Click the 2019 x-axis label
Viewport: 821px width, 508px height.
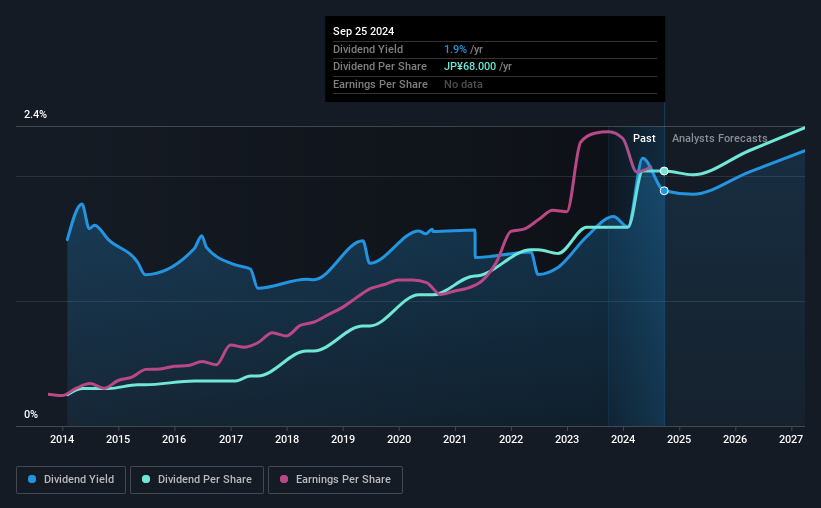click(343, 439)
